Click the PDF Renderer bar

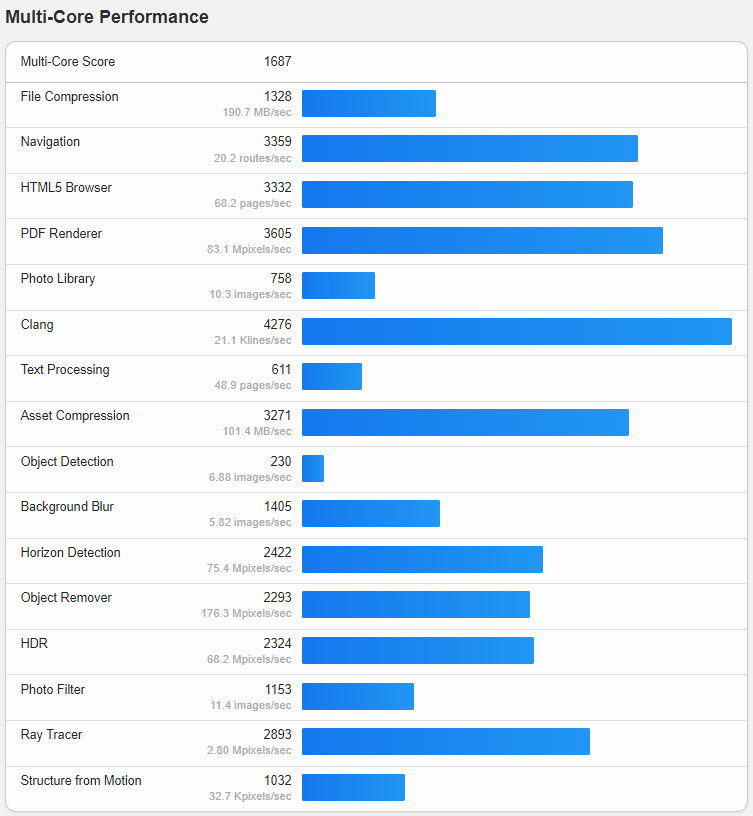point(482,240)
